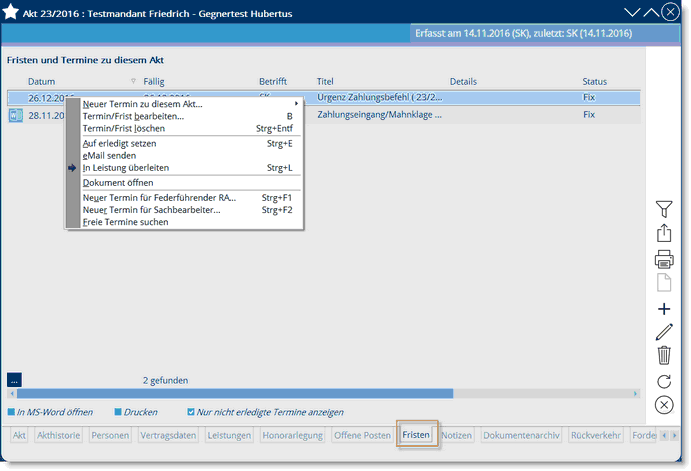The image size is (691, 471).
Task: Add new entry with plus icon
Action: pyautogui.click(x=664, y=309)
